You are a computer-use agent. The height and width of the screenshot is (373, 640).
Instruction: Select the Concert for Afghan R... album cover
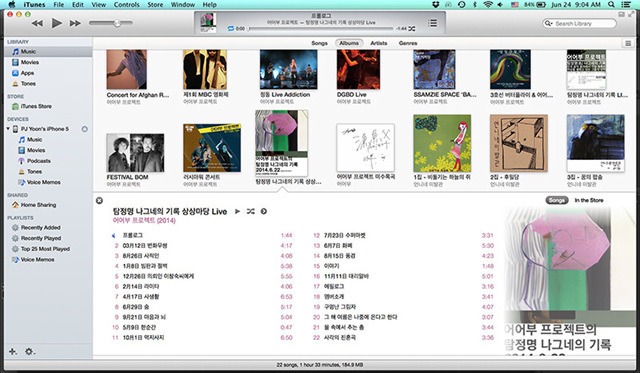(127, 69)
